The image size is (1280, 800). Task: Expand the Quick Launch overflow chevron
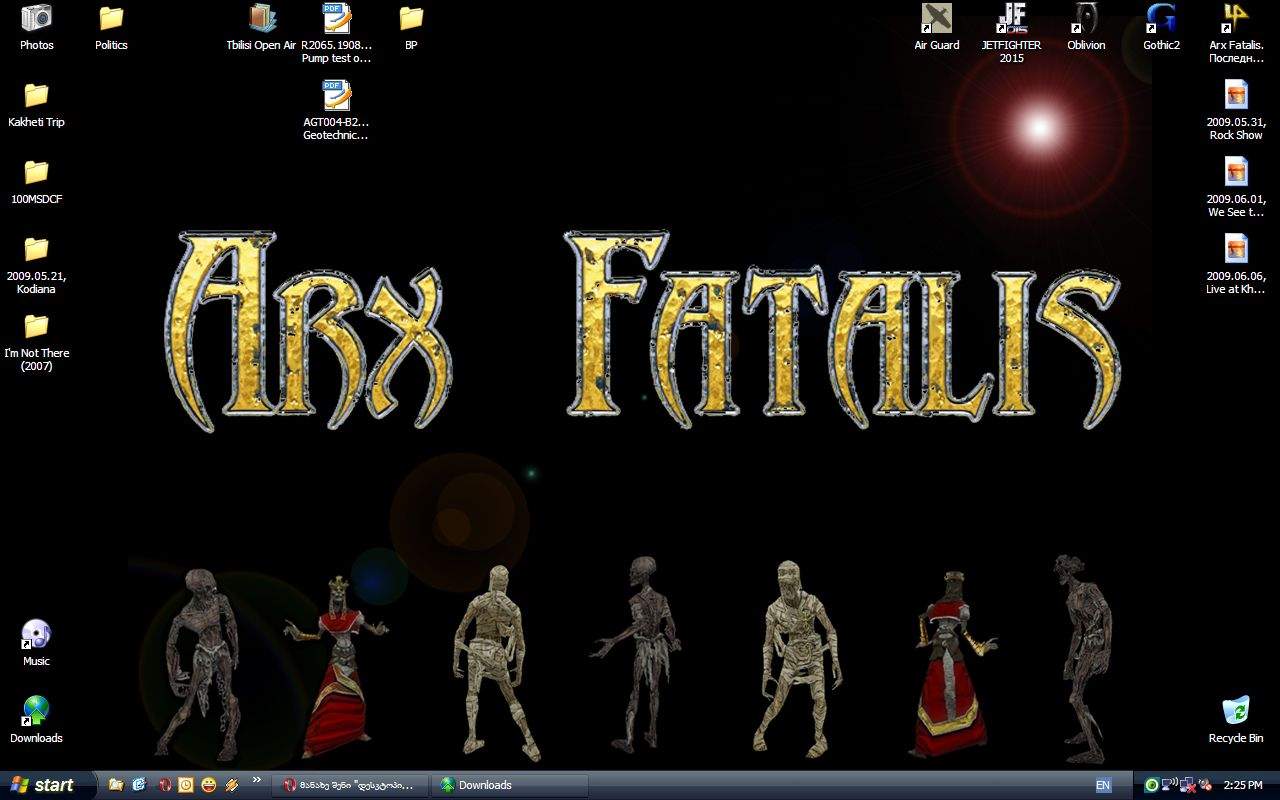[x=256, y=780]
